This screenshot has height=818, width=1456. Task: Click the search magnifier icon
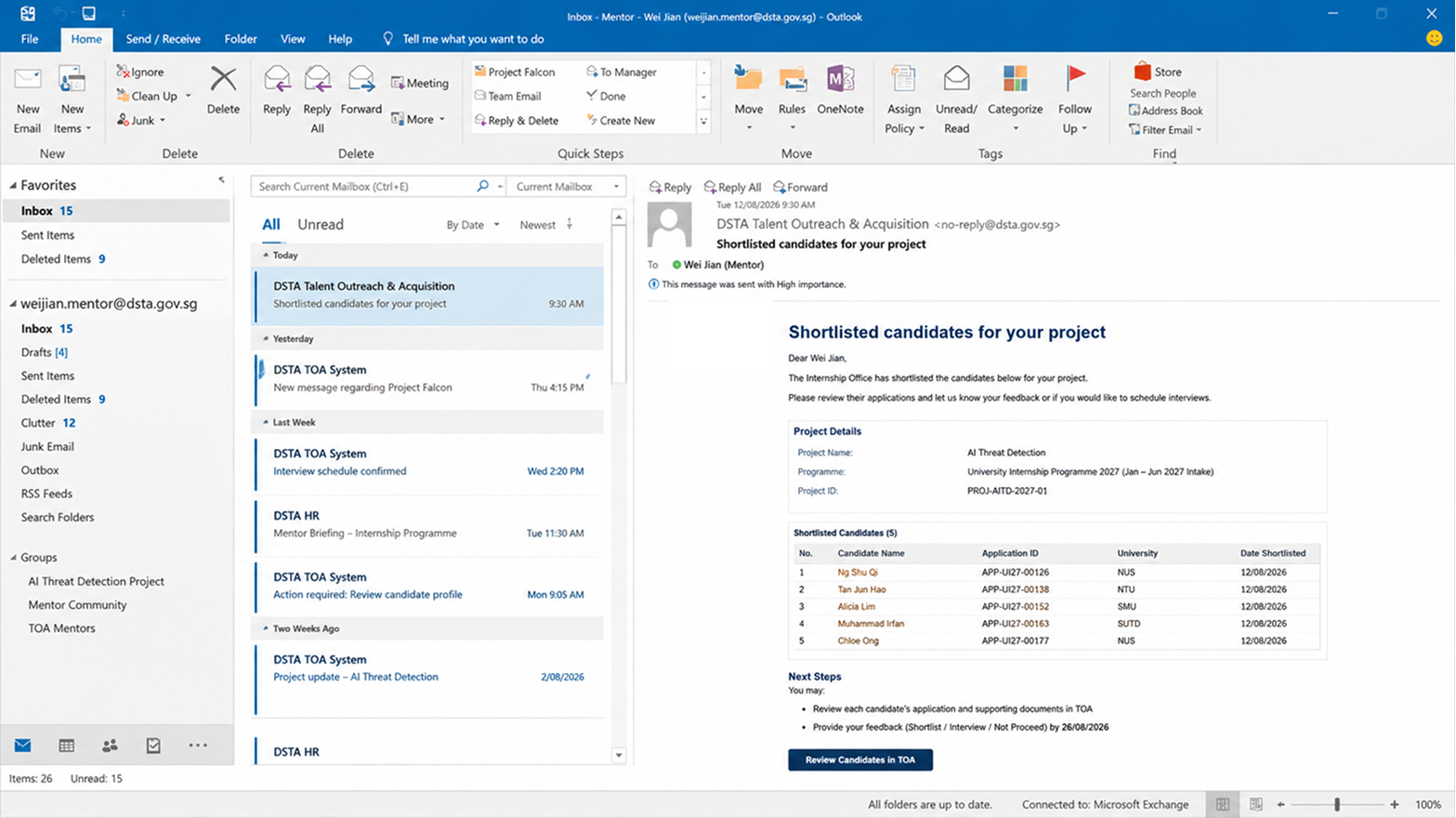pos(482,186)
